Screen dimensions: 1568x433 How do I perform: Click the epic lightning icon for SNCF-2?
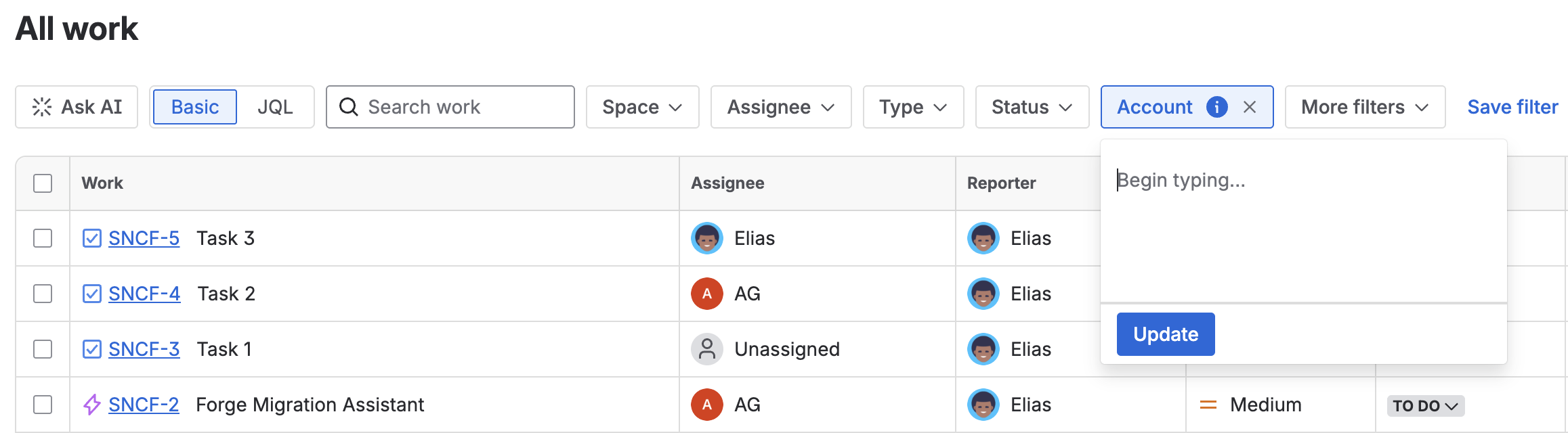click(92, 405)
